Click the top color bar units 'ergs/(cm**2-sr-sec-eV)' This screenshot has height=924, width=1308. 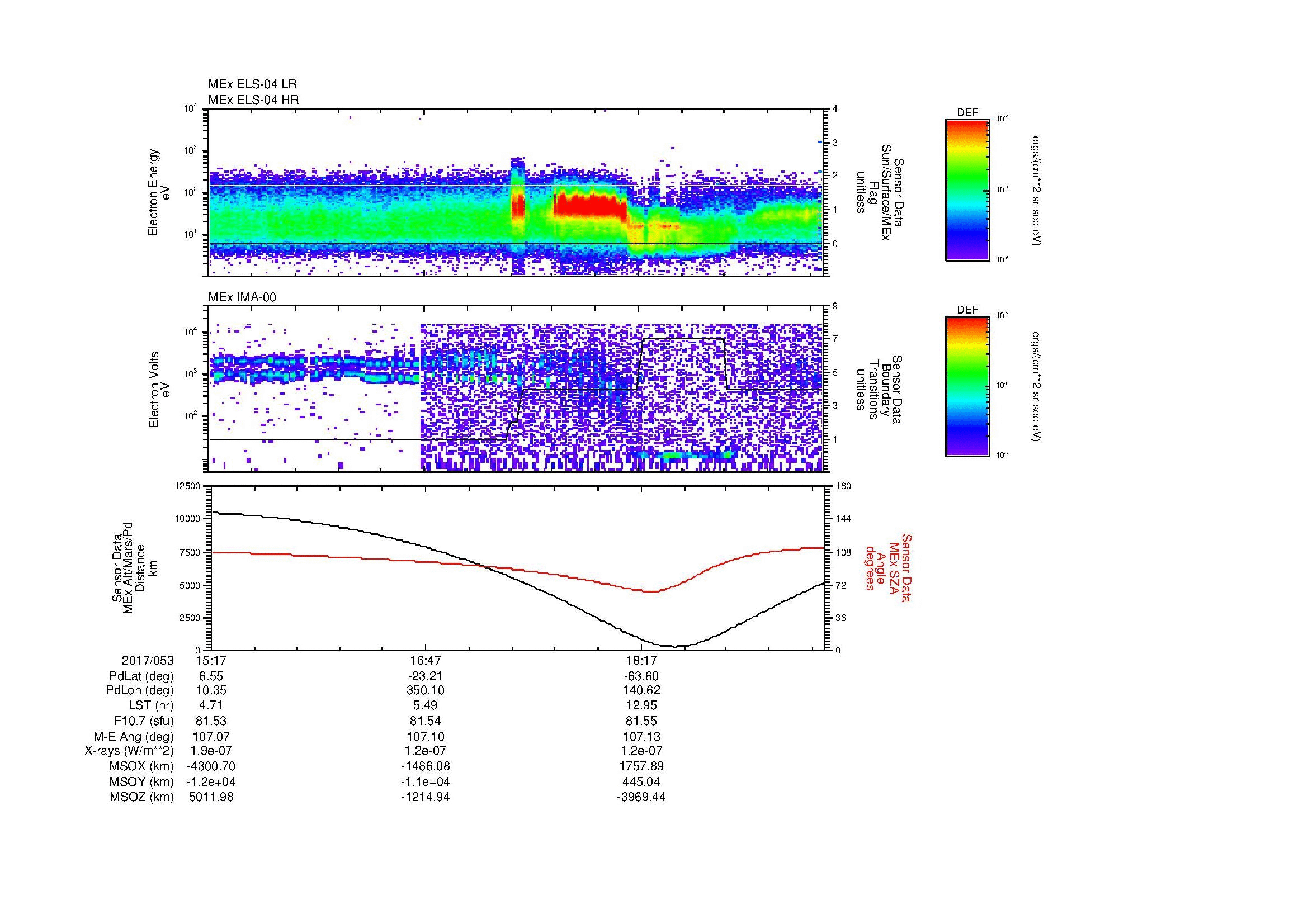tap(1036, 191)
